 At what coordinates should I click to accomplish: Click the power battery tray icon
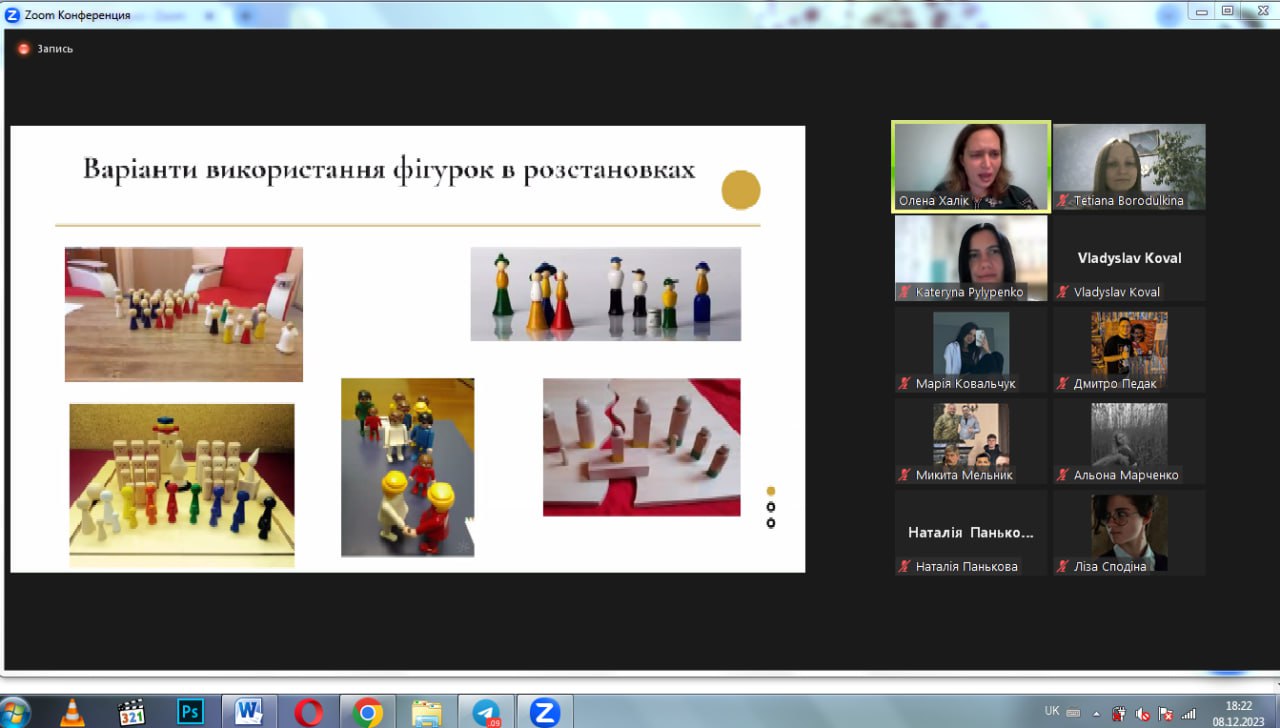tap(1119, 713)
